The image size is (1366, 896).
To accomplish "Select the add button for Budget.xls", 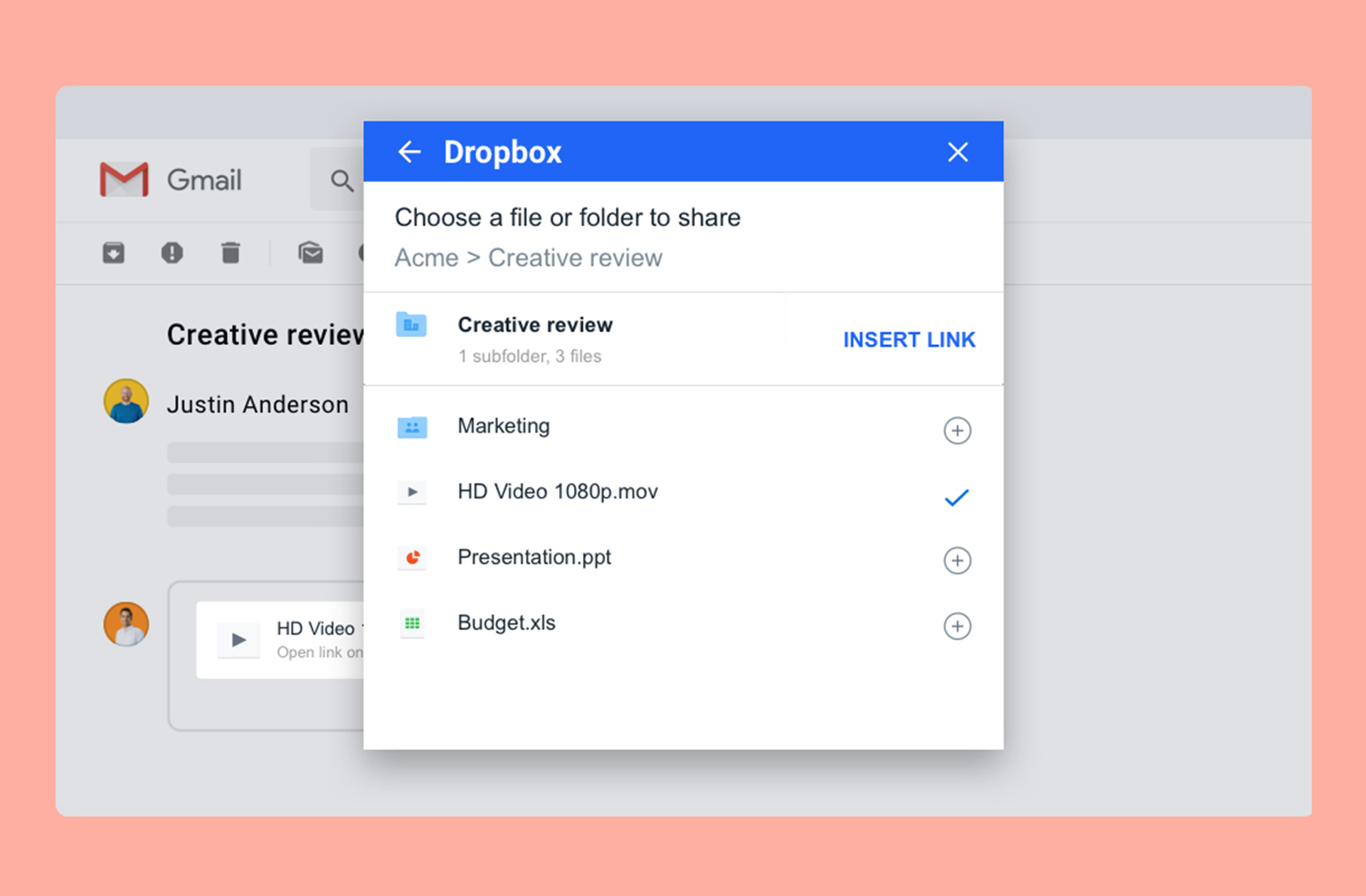I will click(x=955, y=625).
